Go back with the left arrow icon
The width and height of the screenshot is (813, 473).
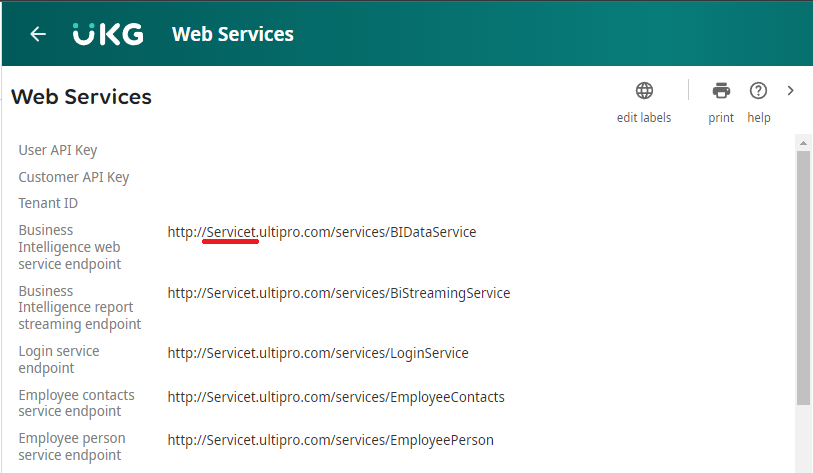38,34
